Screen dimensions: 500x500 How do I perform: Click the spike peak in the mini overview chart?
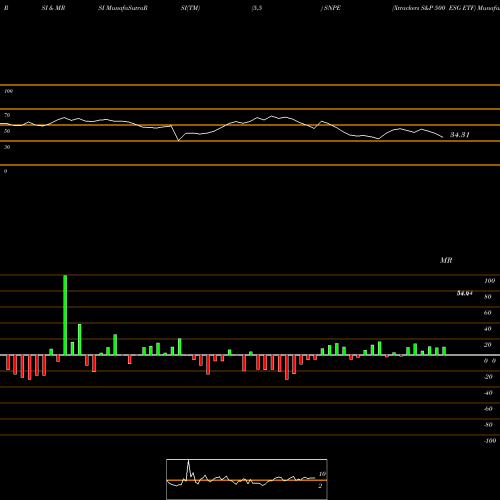tap(188, 461)
